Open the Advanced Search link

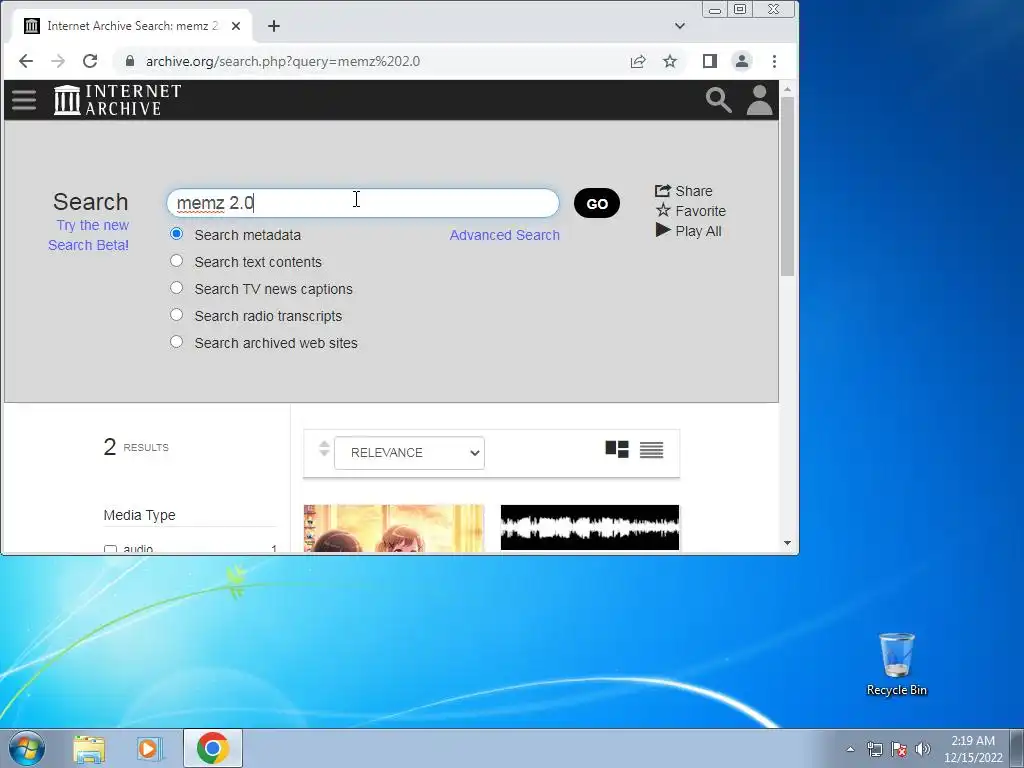pyautogui.click(x=505, y=235)
